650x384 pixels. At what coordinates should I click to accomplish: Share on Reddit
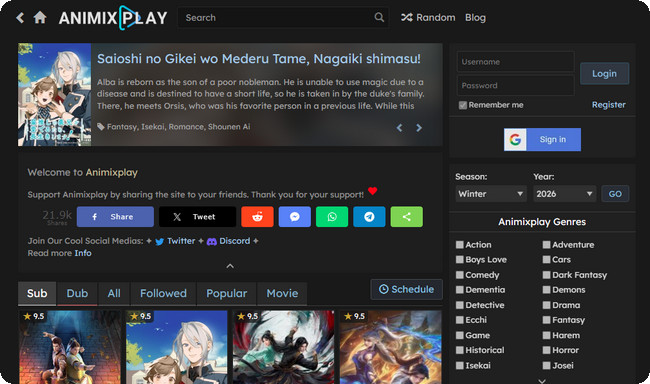[x=257, y=216]
